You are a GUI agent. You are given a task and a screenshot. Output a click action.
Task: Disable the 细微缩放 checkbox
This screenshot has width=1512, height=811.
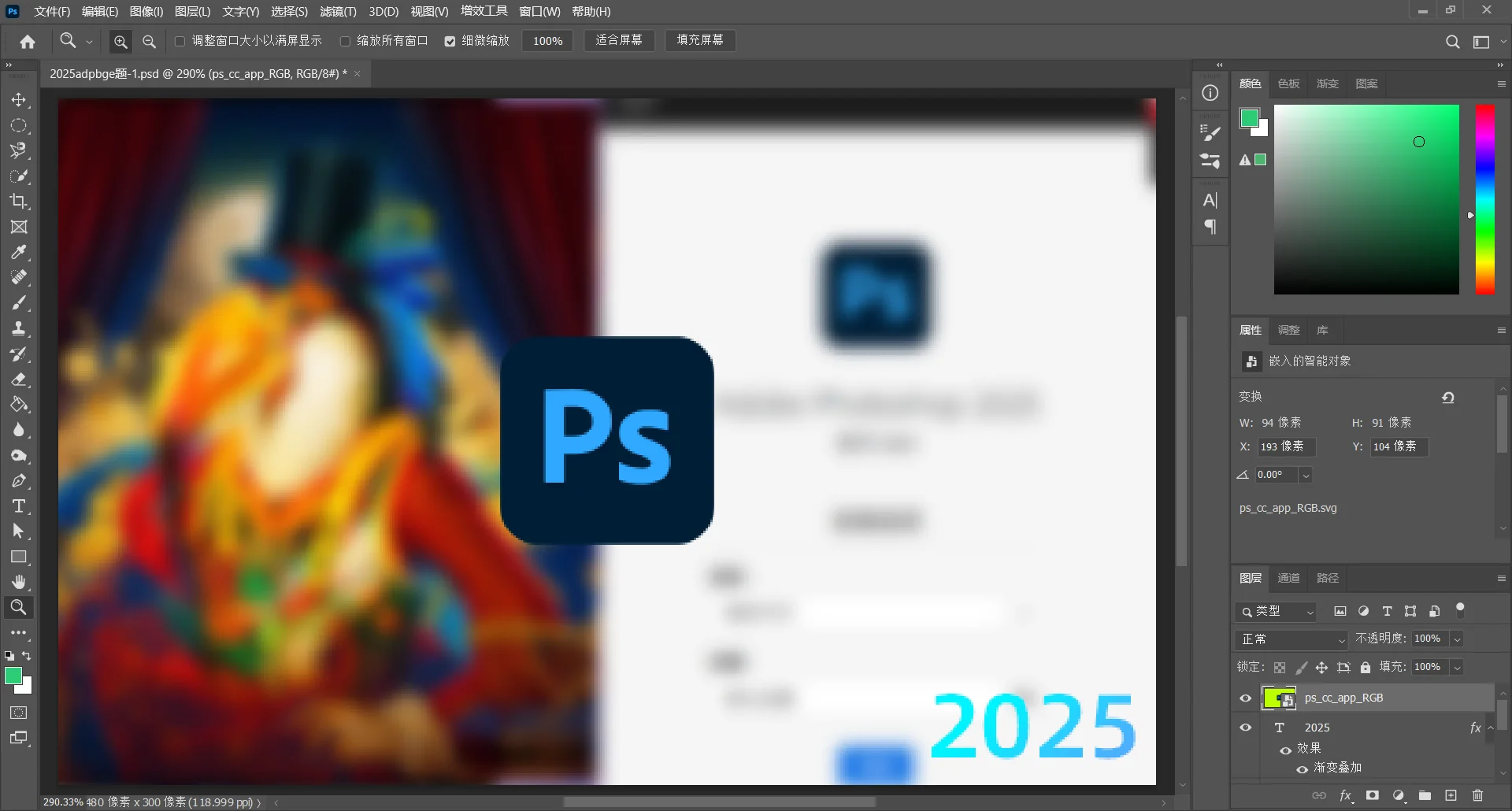(x=450, y=40)
